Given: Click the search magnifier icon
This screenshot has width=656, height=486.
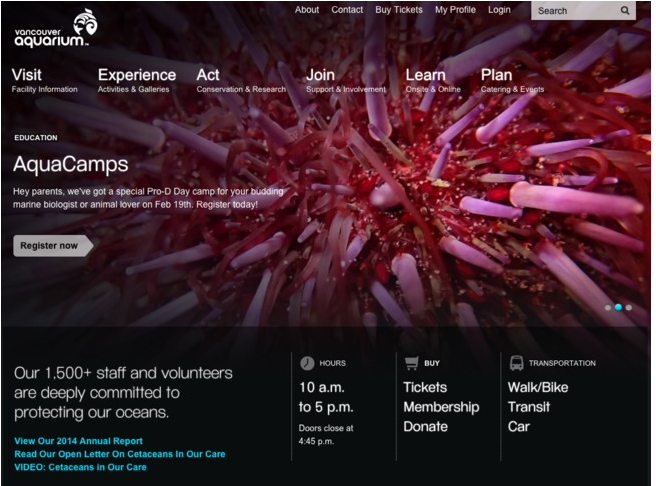Looking at the screenshot, I should point(625,10).
